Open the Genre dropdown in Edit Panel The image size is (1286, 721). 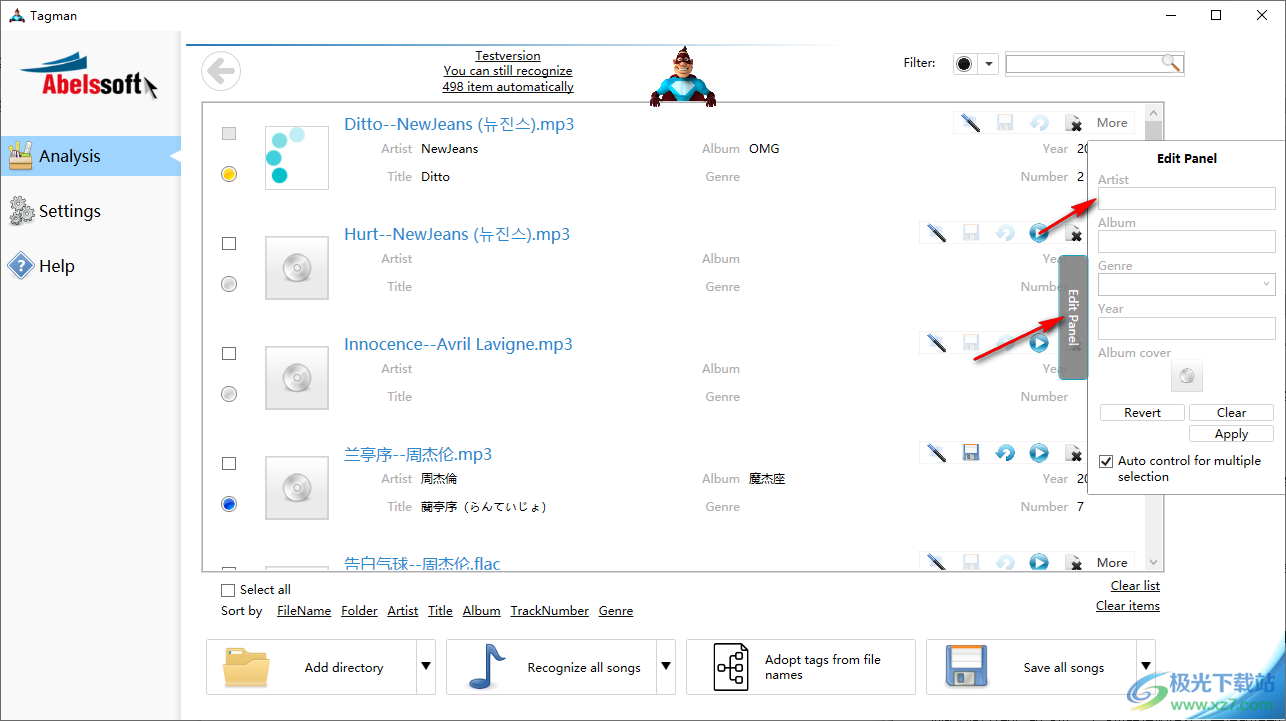click(x=1266, y=284)
